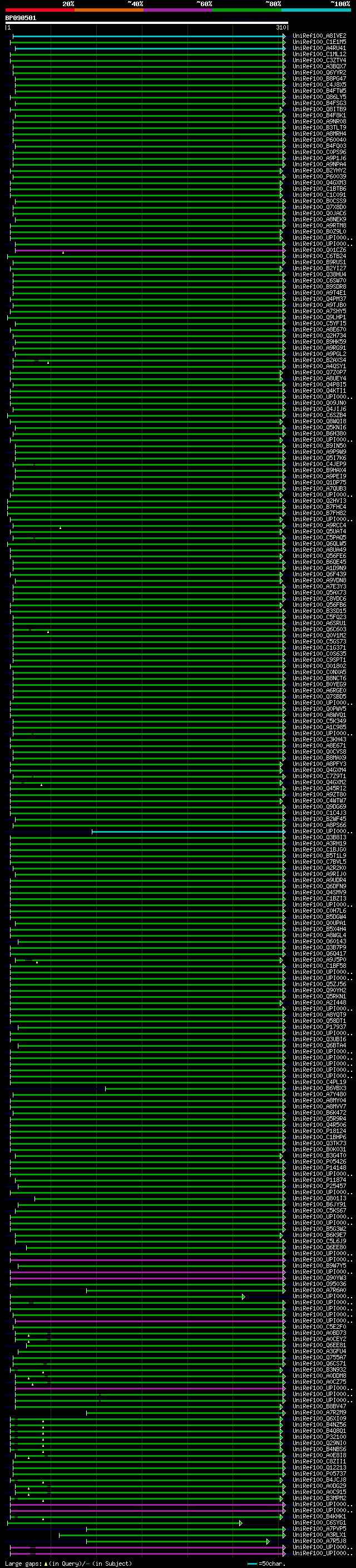
Task: Select the UniRef100_A2I448 hit name
Action: click(319, 1002)
